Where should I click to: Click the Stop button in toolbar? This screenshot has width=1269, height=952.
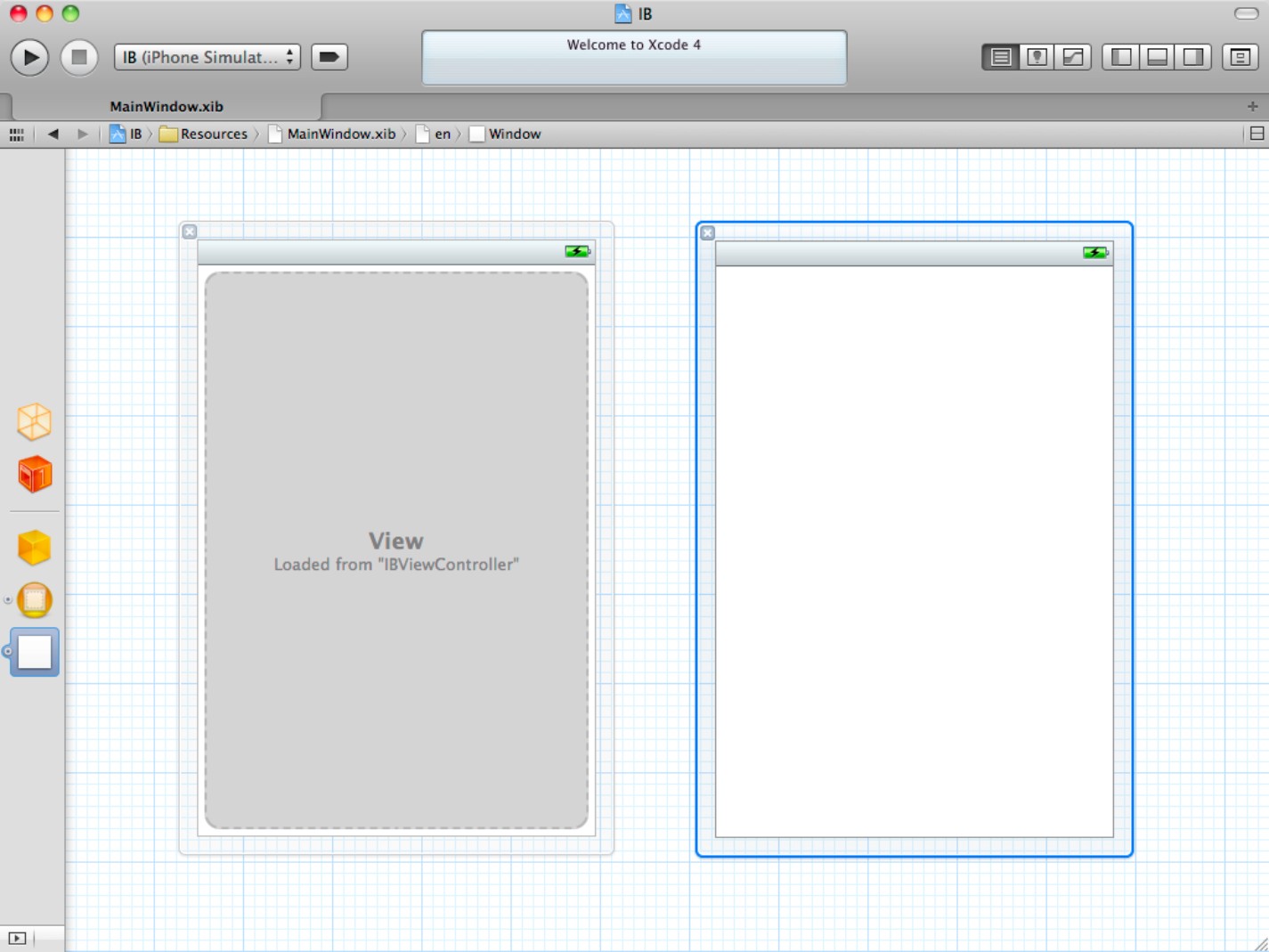point(79,57)
